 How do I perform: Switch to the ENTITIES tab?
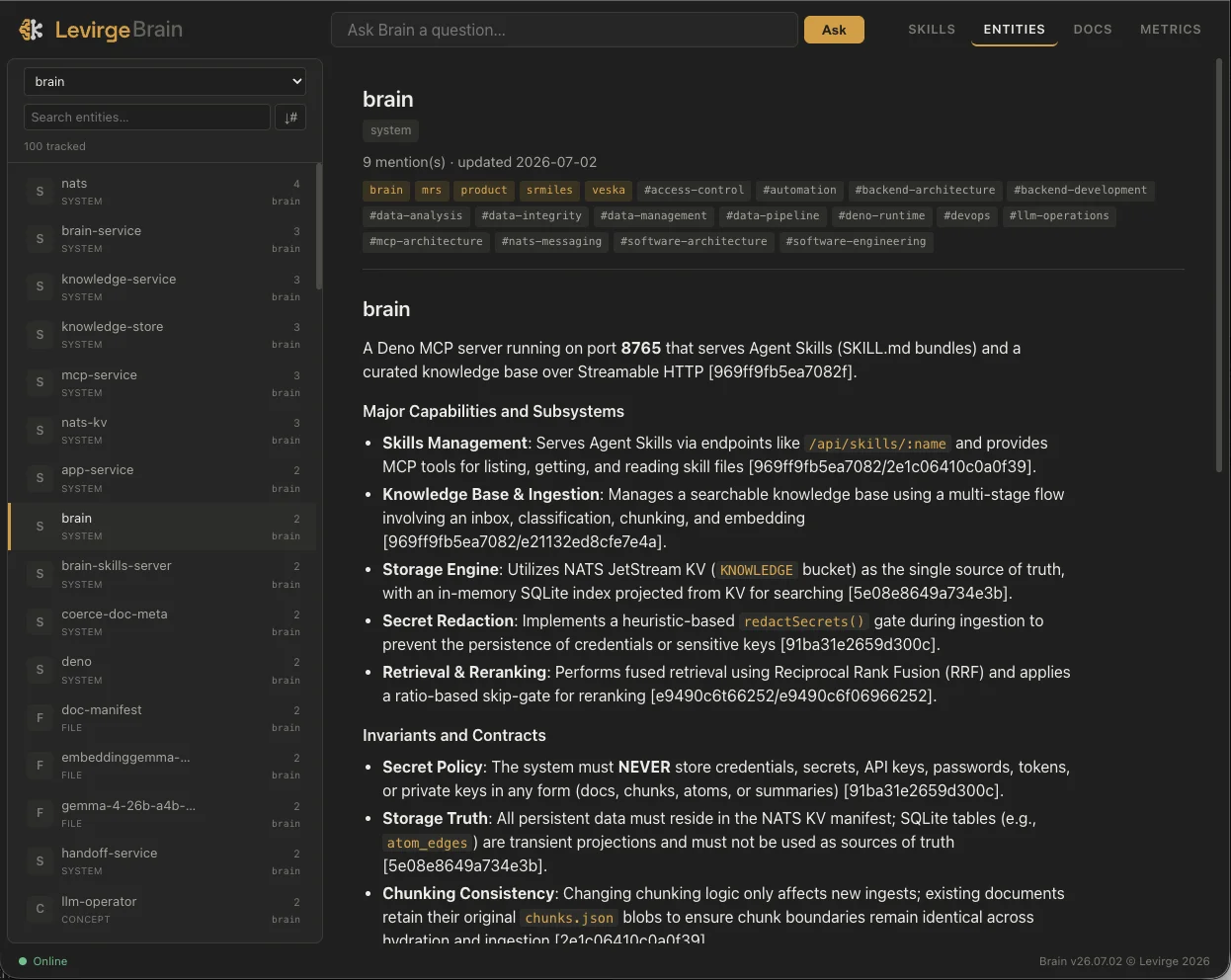click(1014, 30)
